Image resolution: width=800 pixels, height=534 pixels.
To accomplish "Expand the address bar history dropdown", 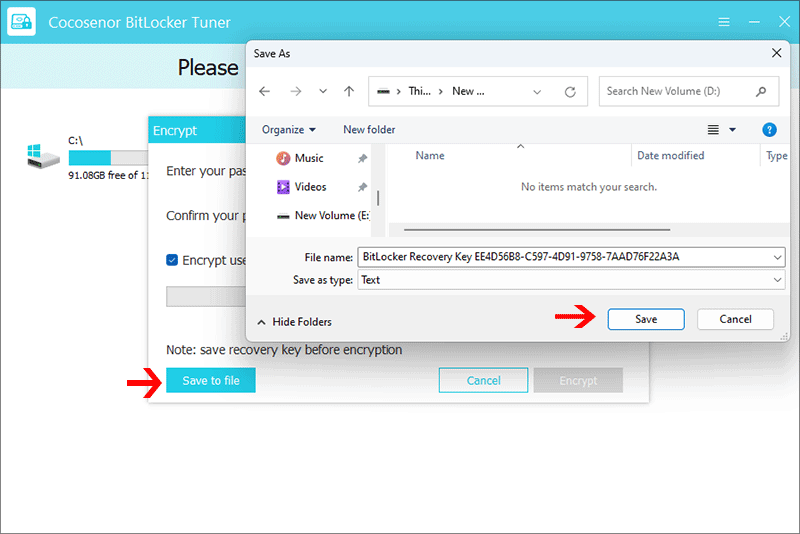I will (x=537, y=92).
